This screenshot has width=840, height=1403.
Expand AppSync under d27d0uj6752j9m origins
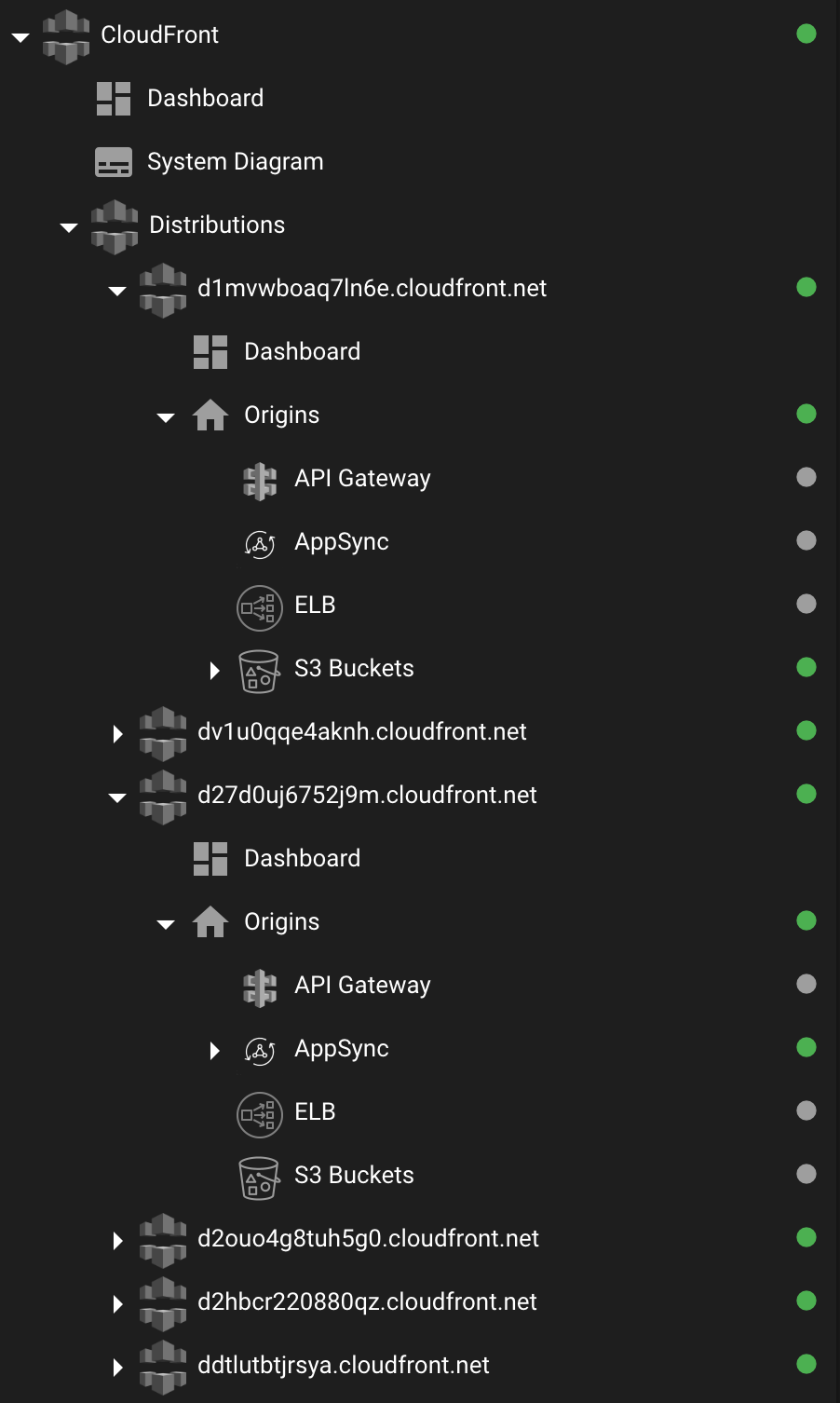click(x=214, y=1051)
